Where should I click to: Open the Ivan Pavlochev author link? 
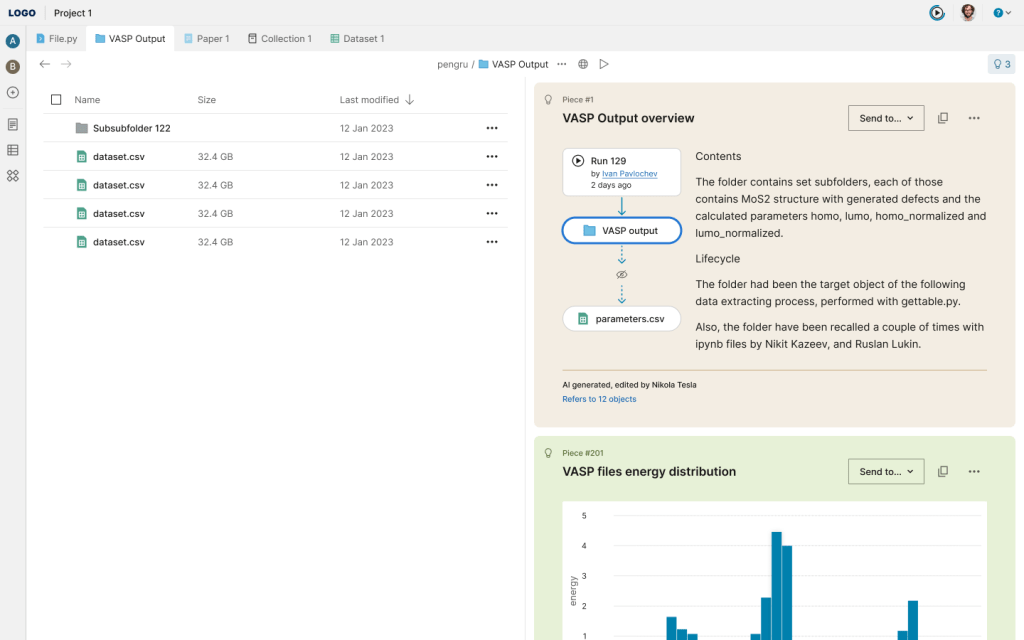click(x=629, y=173)
